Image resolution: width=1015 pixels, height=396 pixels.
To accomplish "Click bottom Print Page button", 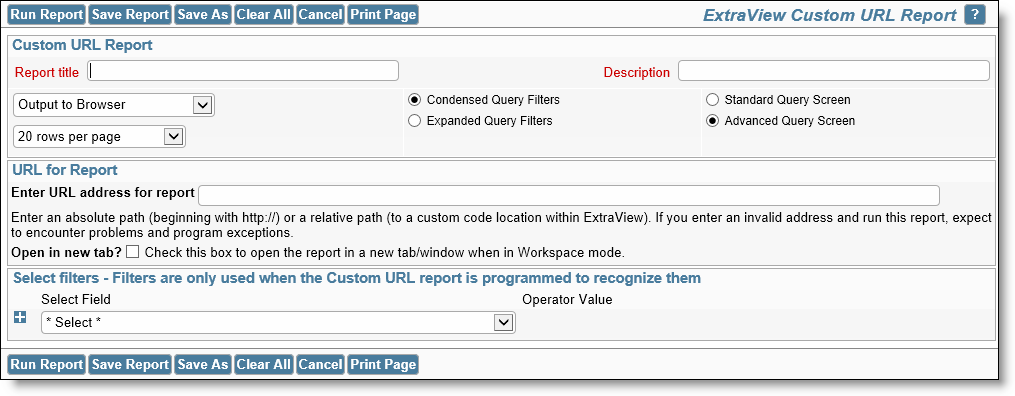I will pyautogui.click(x=383, y=365).
